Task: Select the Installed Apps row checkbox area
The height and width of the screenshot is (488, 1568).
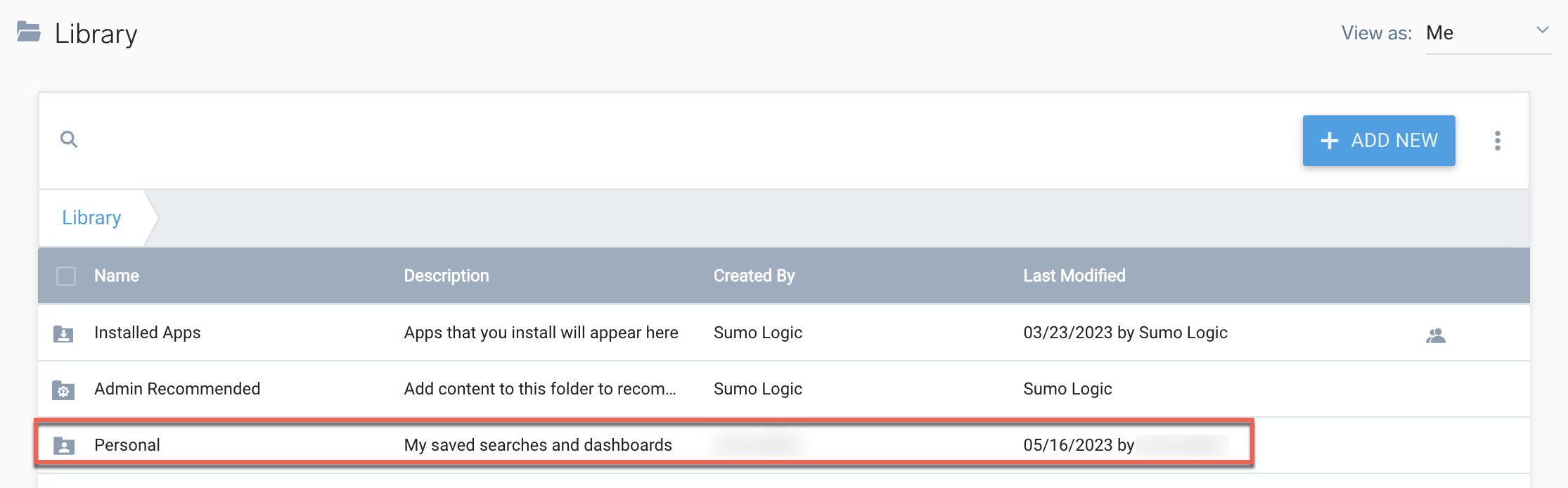Action: (66, 333)
